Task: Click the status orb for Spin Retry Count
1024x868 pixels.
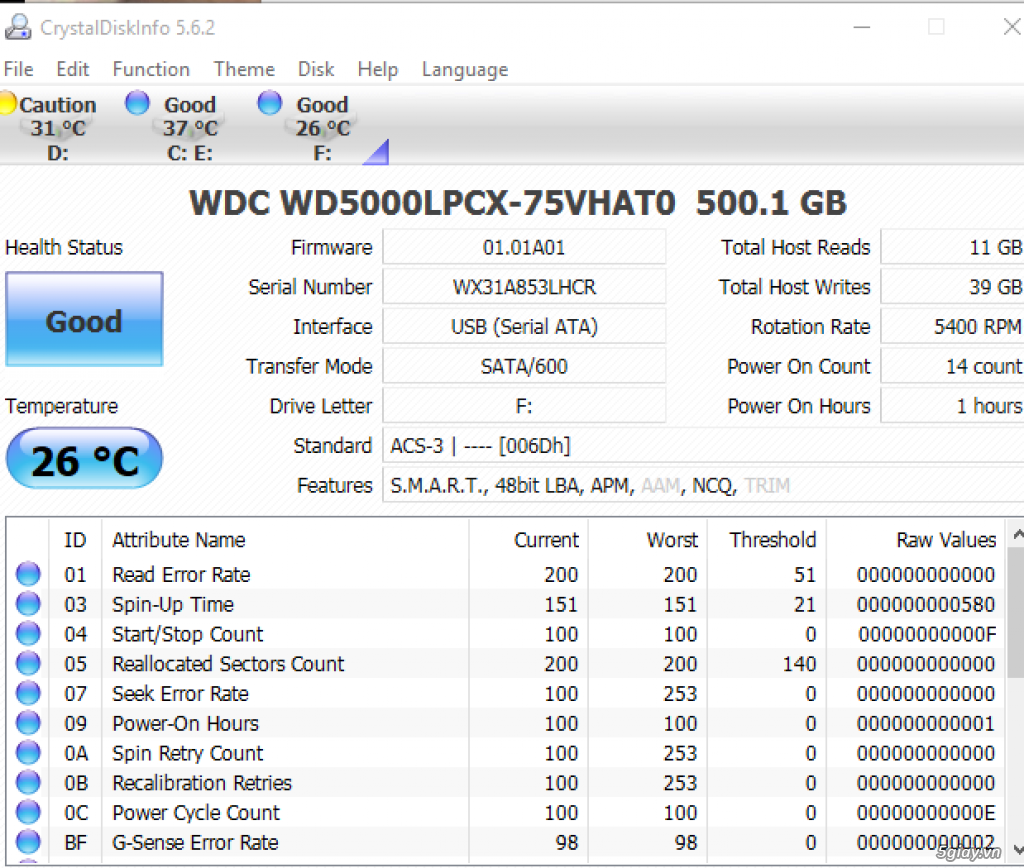Action: pos(28,753)
